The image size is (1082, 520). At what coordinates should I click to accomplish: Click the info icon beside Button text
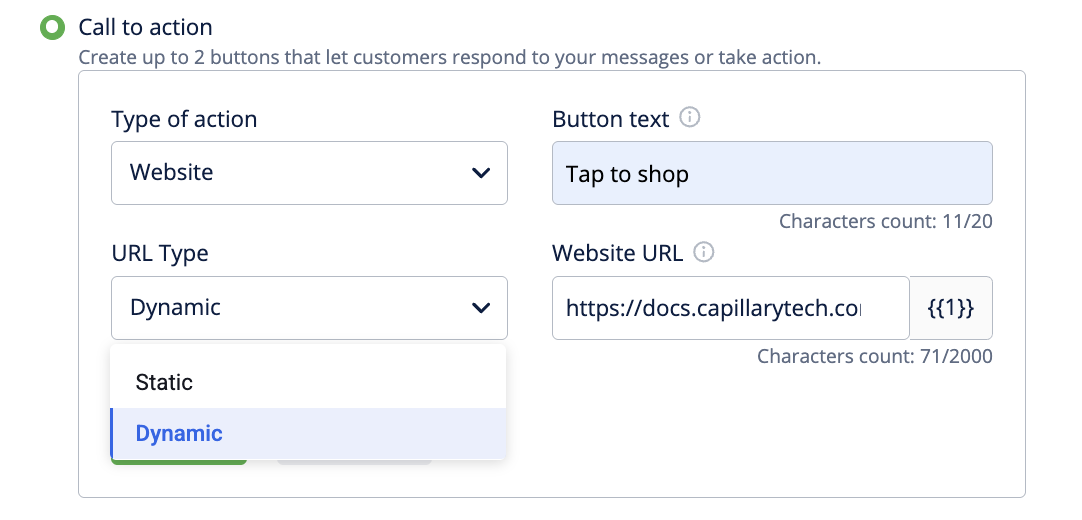coord(689,118)
